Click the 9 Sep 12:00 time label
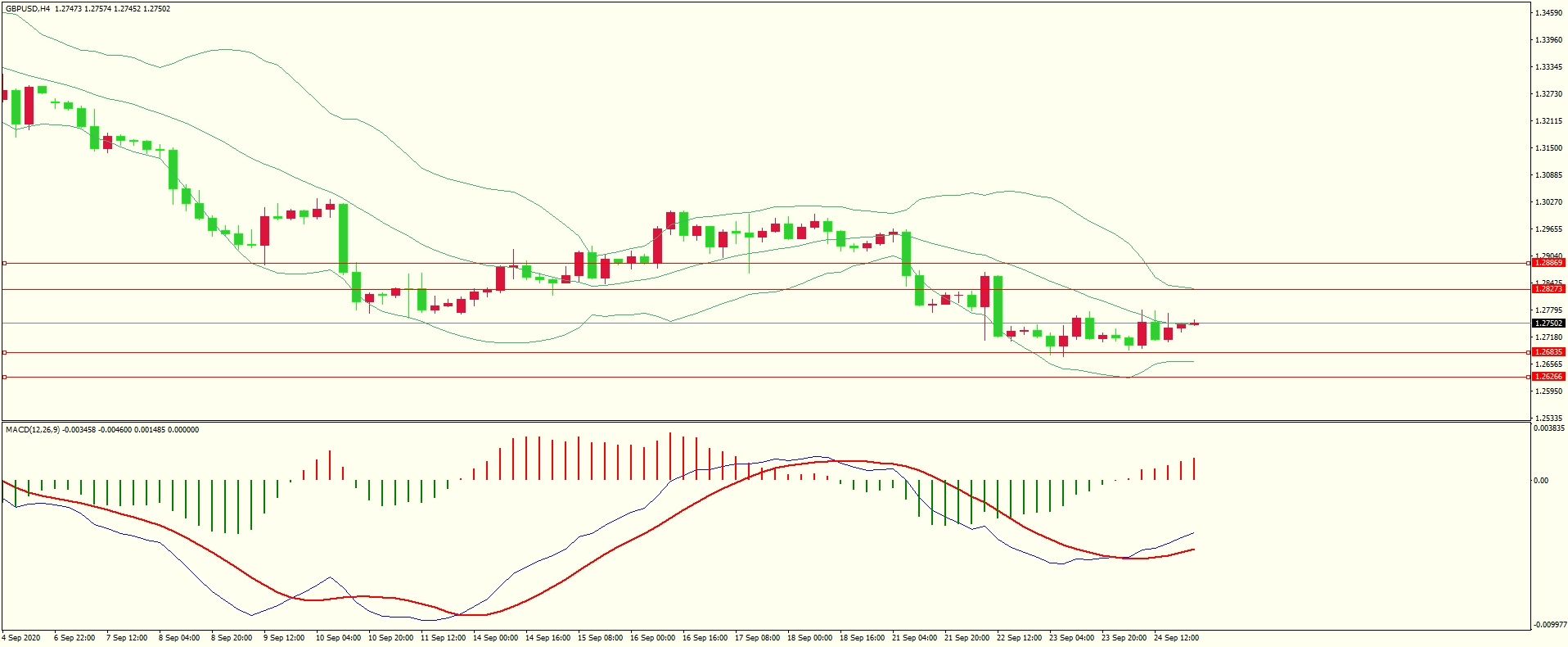Image resolution: width=1568 pixels, height=647 pixels. [284, 638]
